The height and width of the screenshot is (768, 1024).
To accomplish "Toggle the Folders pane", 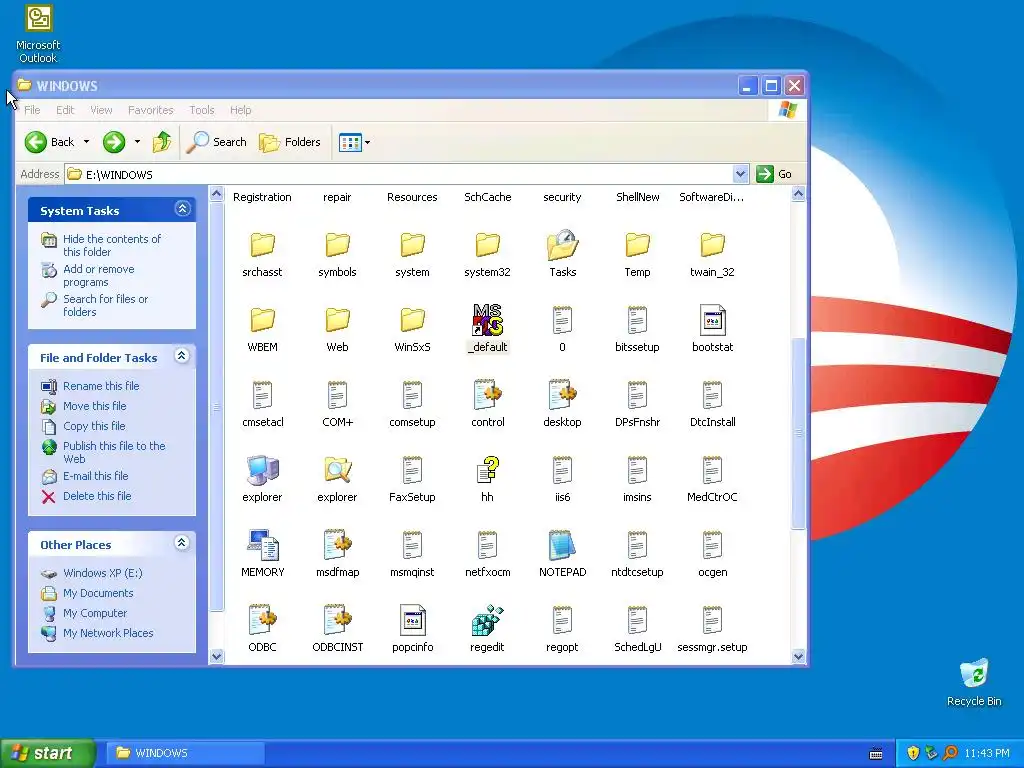I will click(290, 142).
